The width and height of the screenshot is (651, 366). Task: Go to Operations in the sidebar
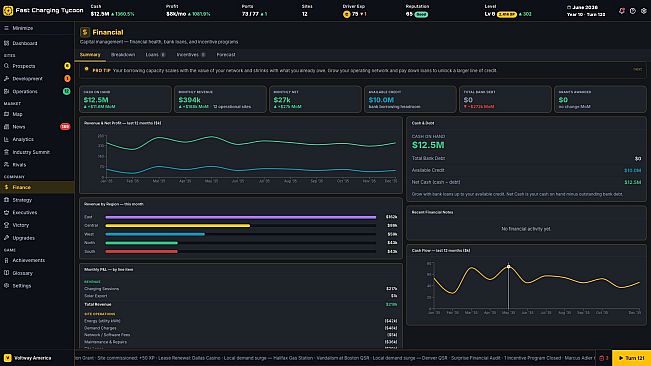click(37, 91)
